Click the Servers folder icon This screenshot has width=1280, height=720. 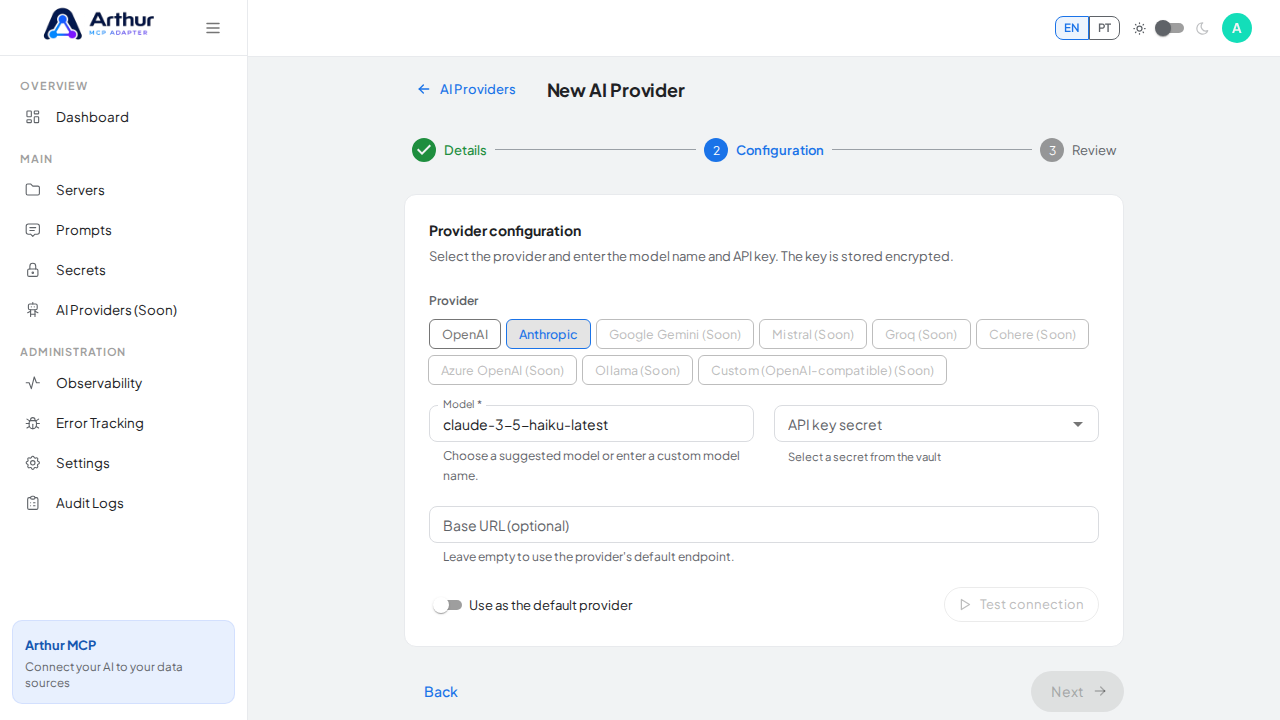tap(33, 190)
